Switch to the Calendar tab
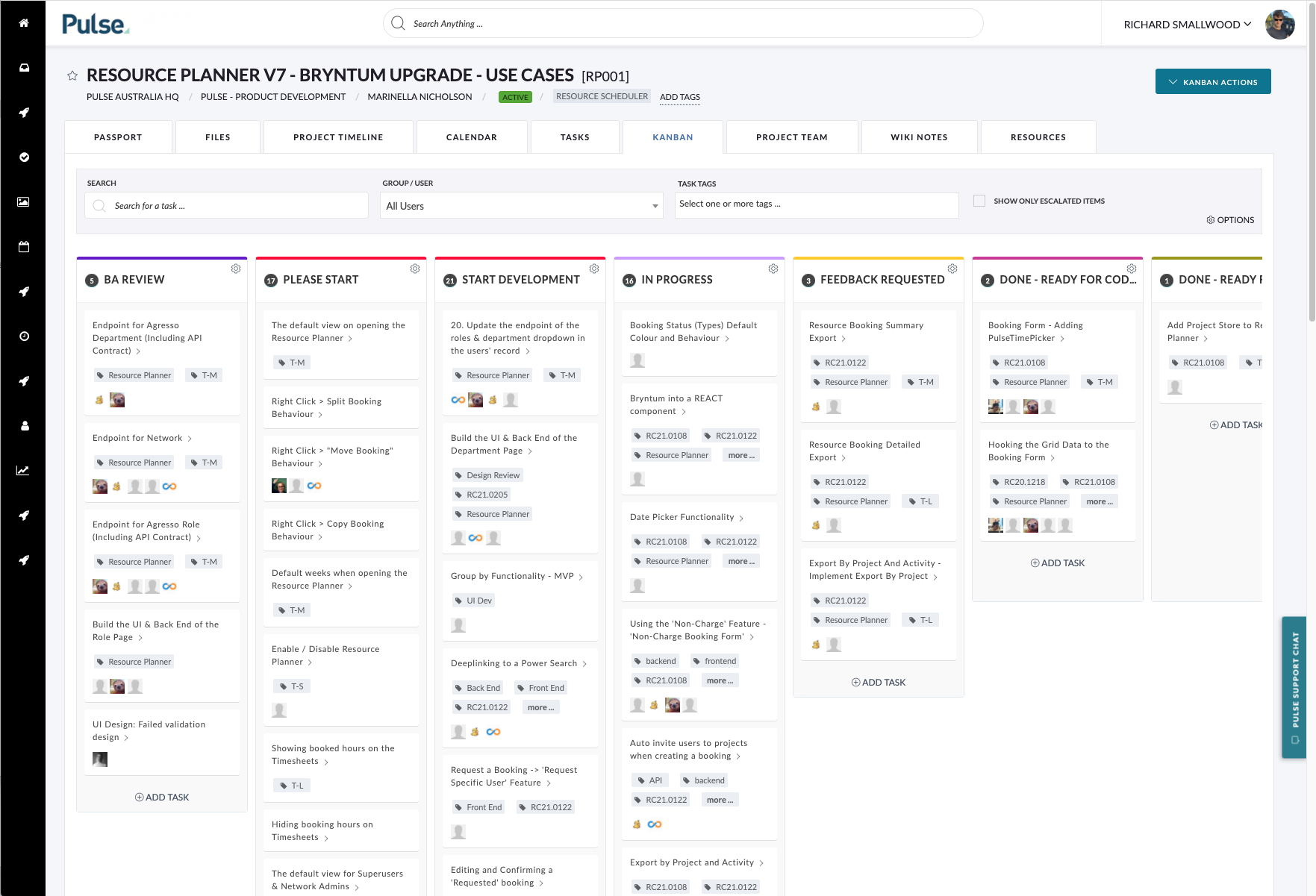Viewport: 1316px width, 896px height. (x=472, y=137)
